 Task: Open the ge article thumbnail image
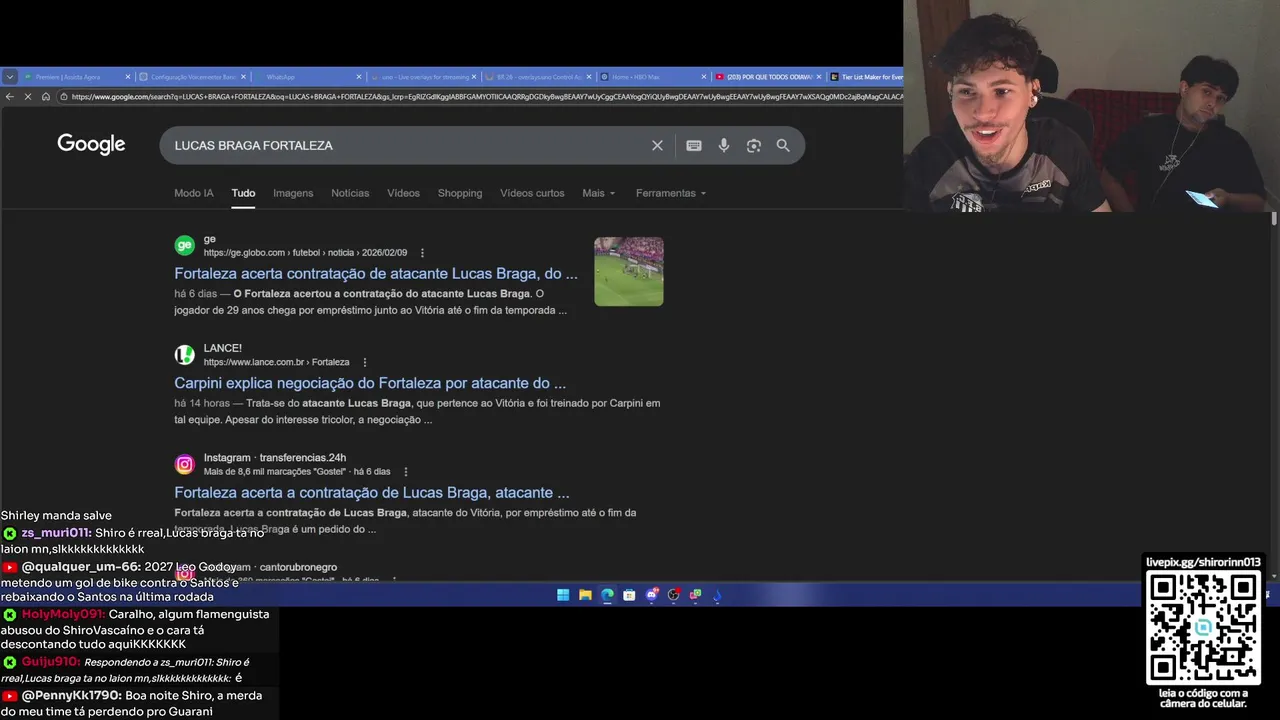[x=629, y=271]
